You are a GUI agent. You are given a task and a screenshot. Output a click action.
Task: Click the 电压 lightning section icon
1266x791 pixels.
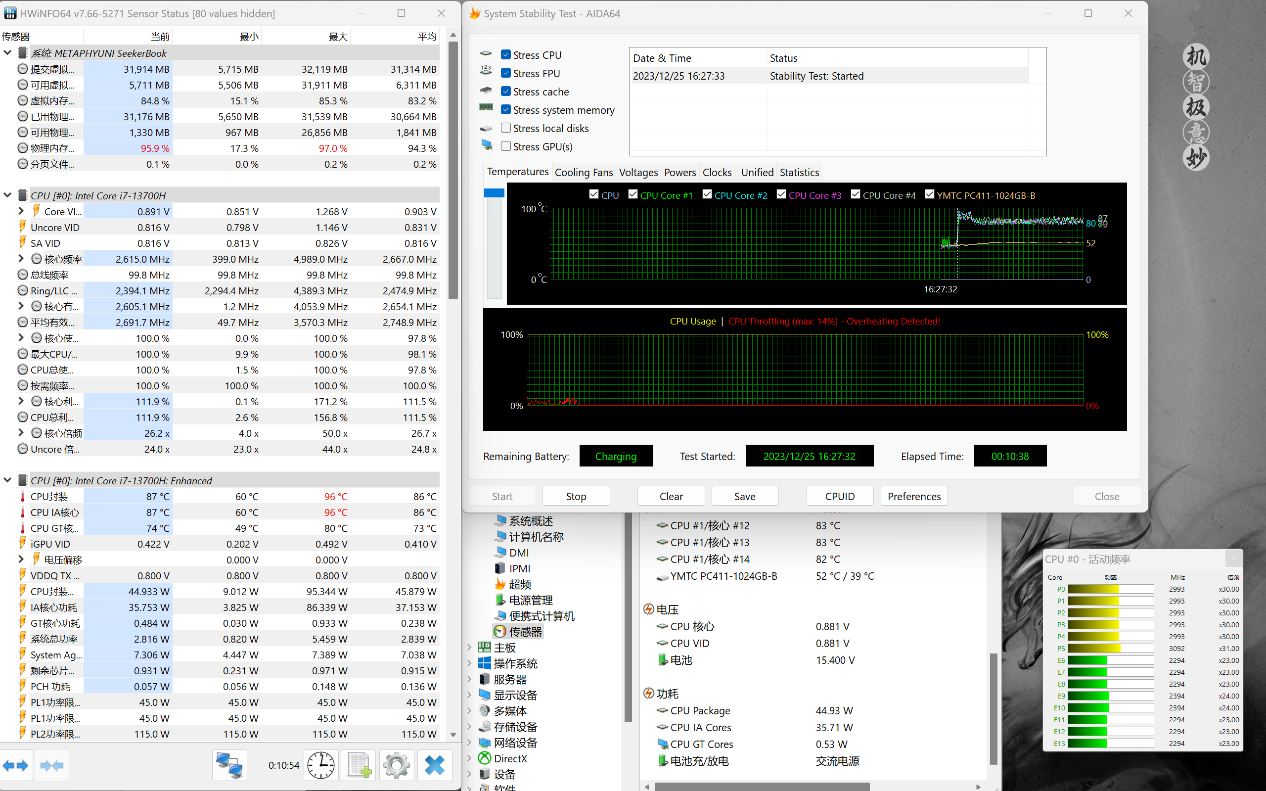point(648,609)
